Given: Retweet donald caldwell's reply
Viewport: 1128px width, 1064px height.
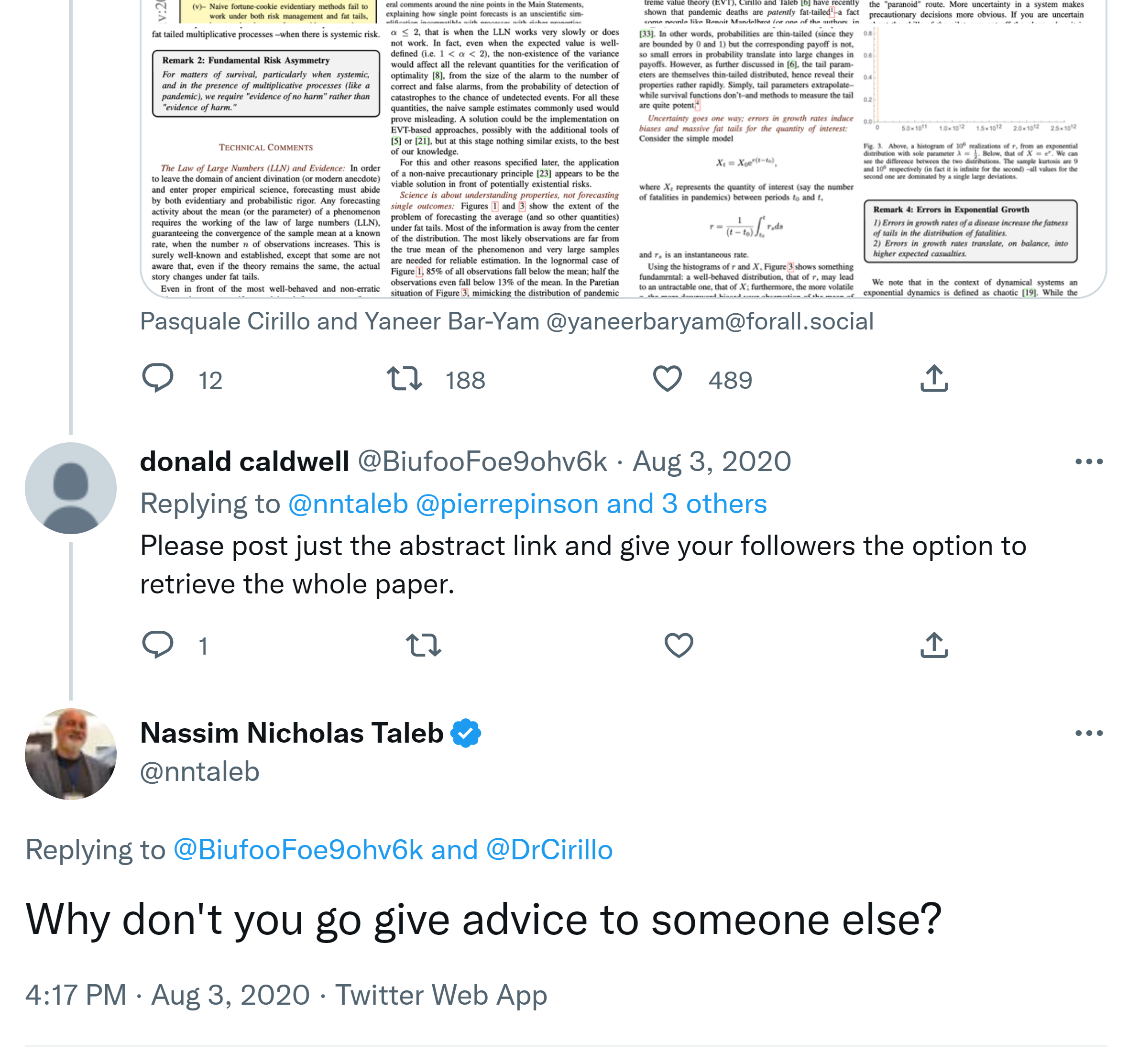Looking at the screenshot, I should point(423,645).
